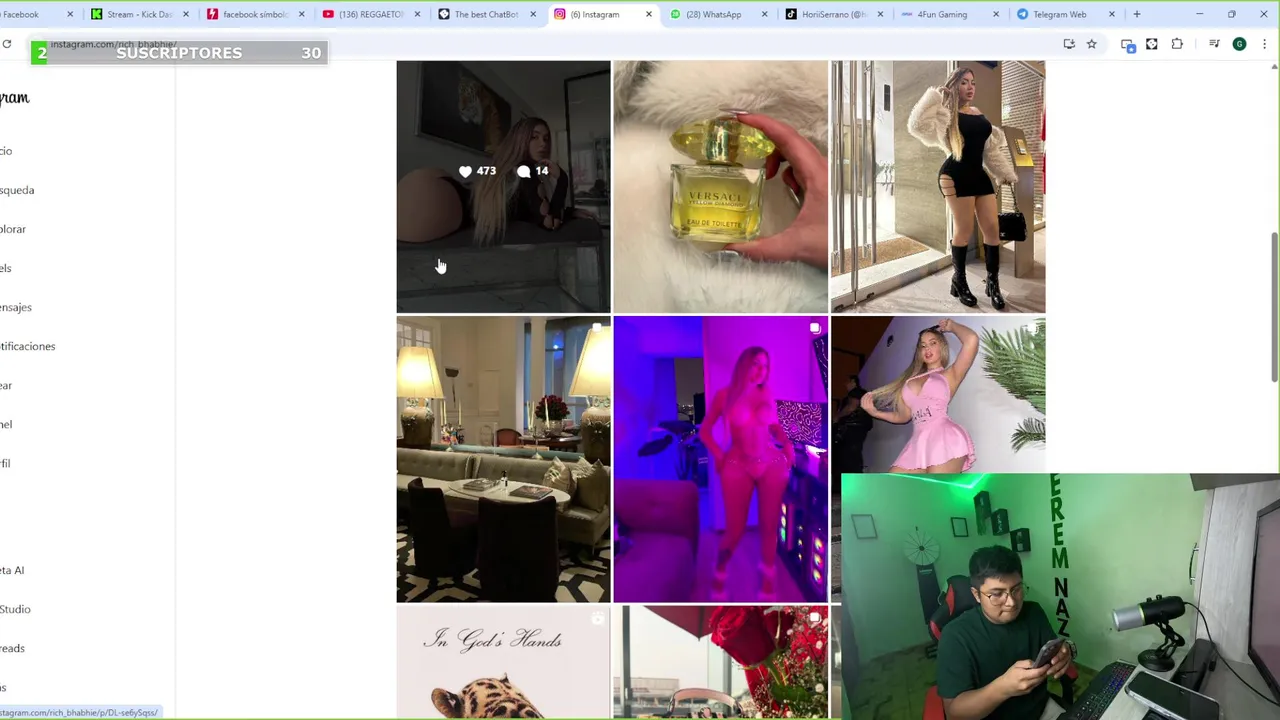Reload the current page
The width and height of the screenshot is (1280, 720).
[x=7, y=44]
